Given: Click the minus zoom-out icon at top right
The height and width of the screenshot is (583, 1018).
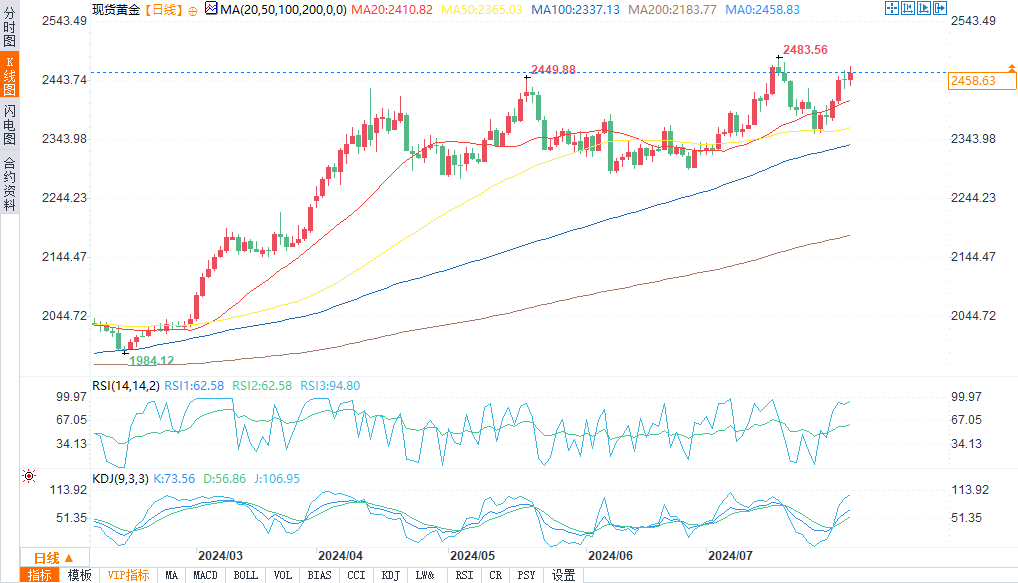Looking at the screenshot, I should (922, 8).
